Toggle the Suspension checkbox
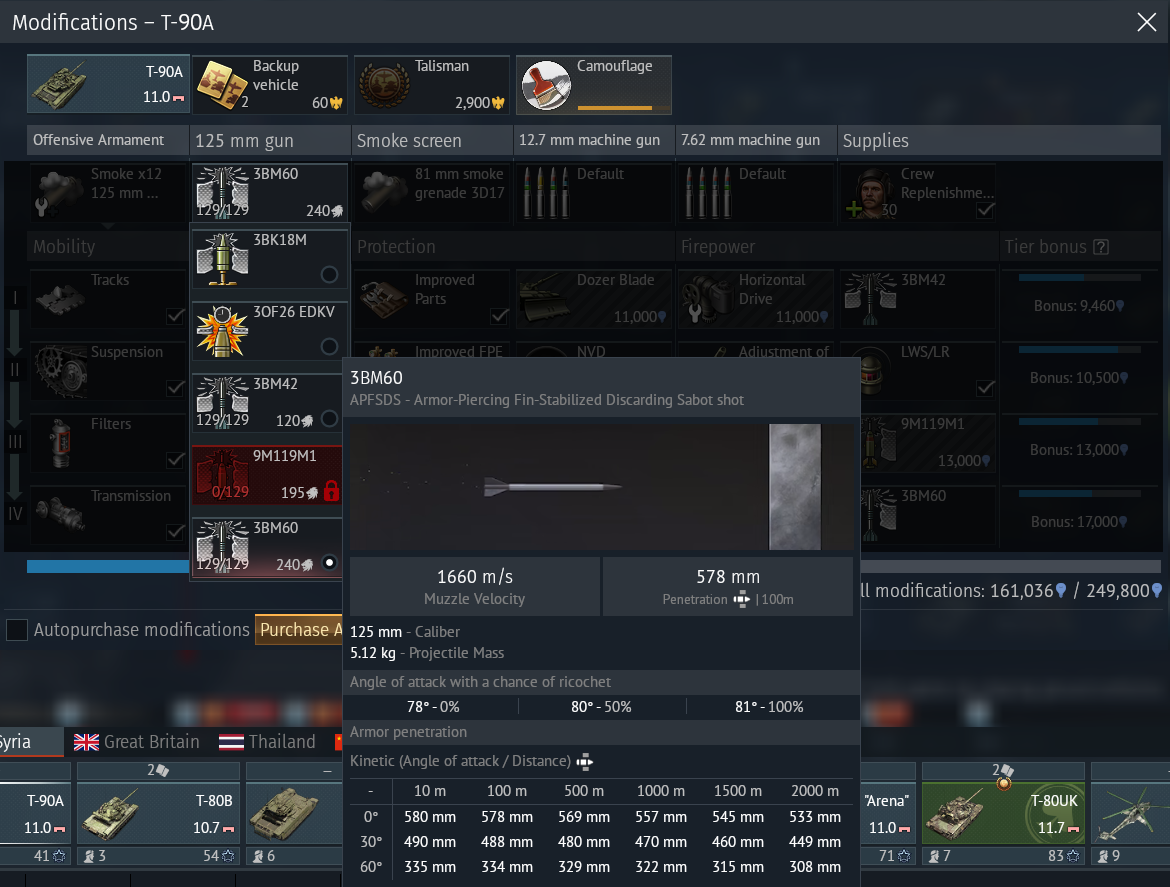 tap(175, 389)
